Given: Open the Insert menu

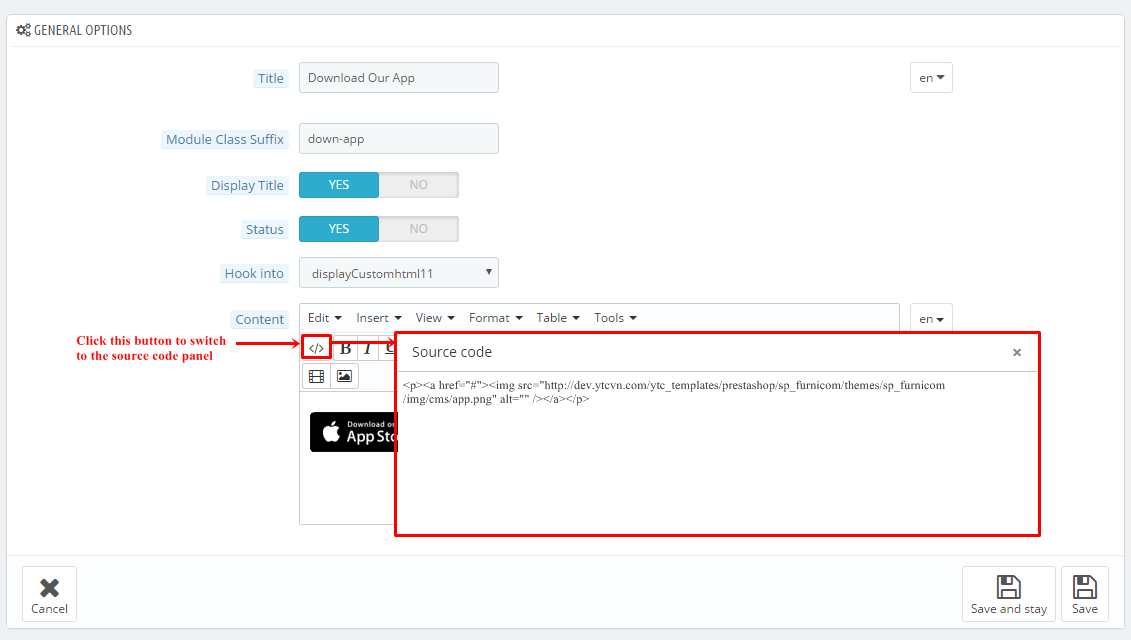Looking at the screenshot, I should click(379, 317).
